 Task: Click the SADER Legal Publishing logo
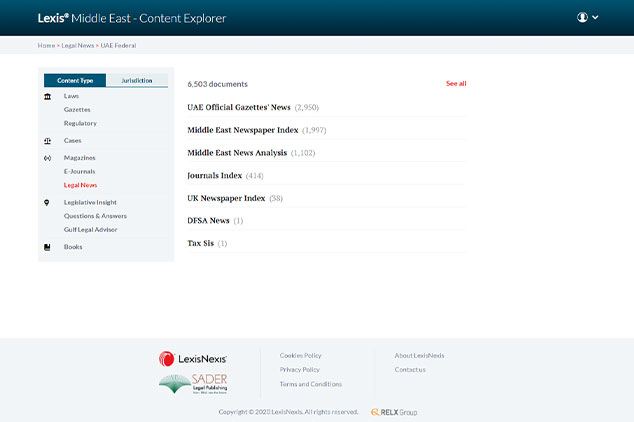pos(193,384)
